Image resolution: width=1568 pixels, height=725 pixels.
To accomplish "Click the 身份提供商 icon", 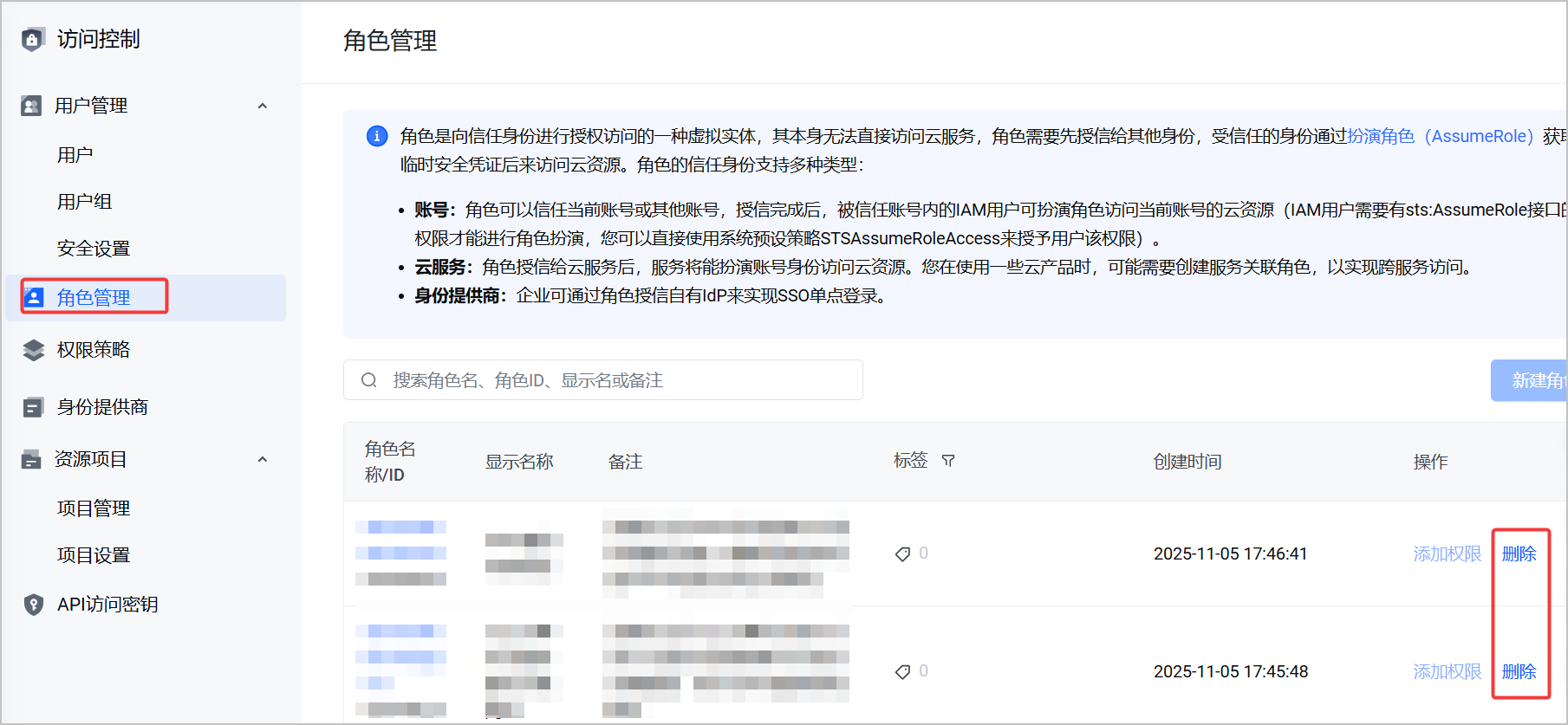I will tap(33, 407).
